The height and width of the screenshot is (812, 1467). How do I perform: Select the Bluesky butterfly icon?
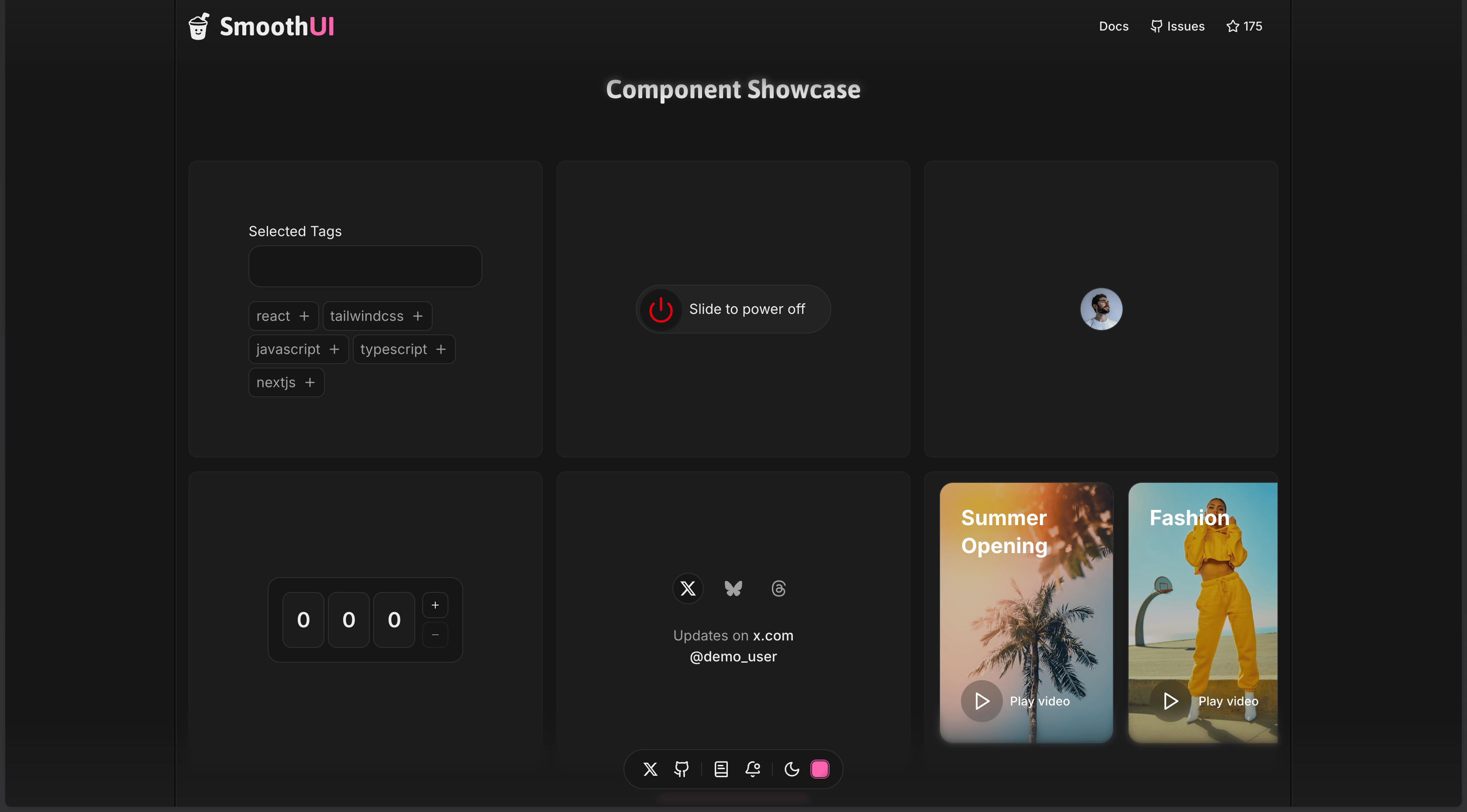[733, 588]
